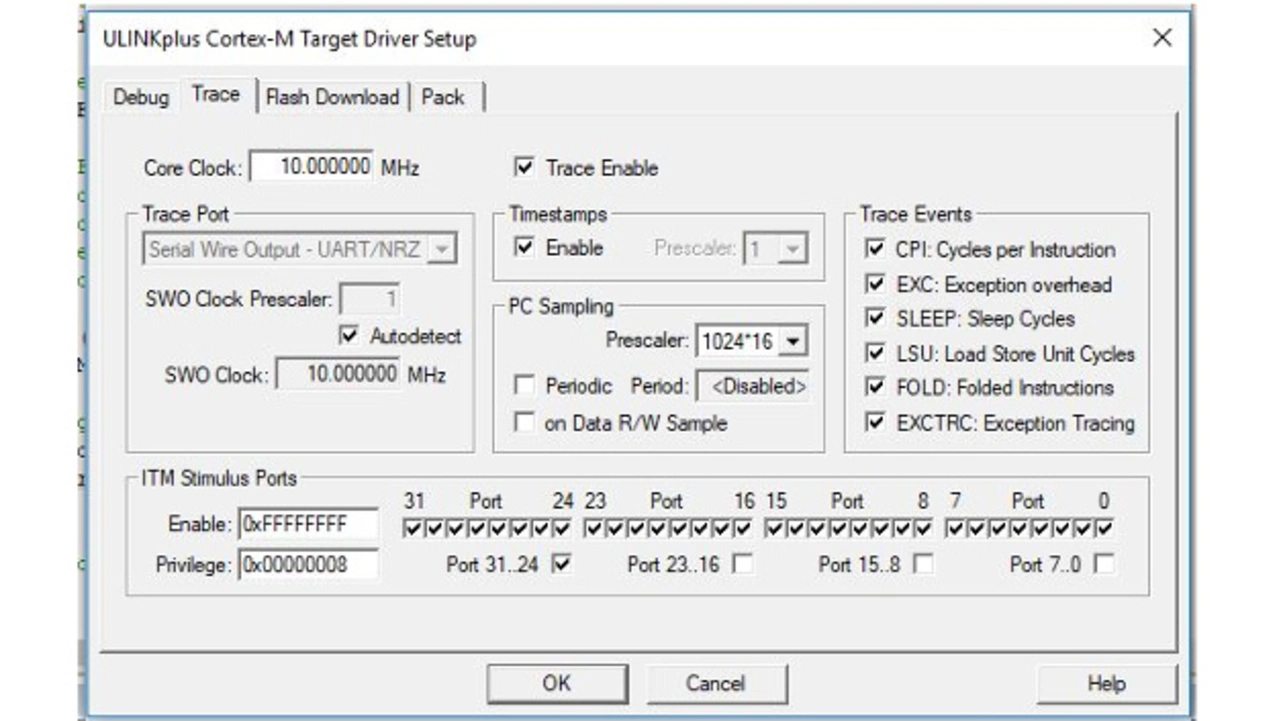Enable Periodic PC Sampling

[524, 386]
